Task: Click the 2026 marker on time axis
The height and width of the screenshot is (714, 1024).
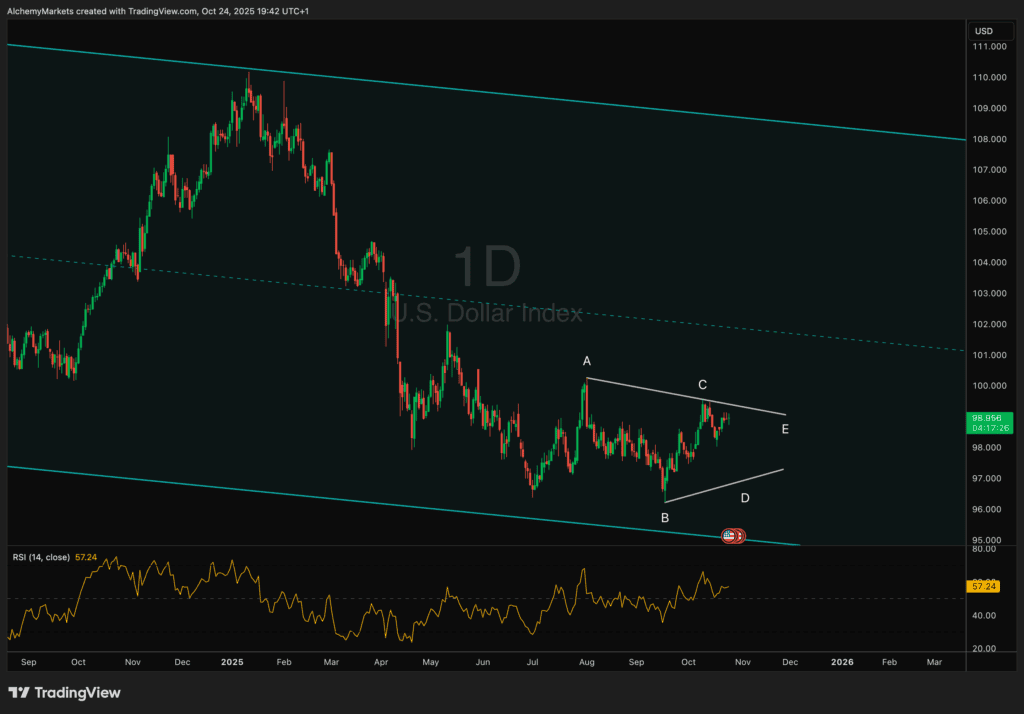Action: pyautogui.click(x=842, y=662)
